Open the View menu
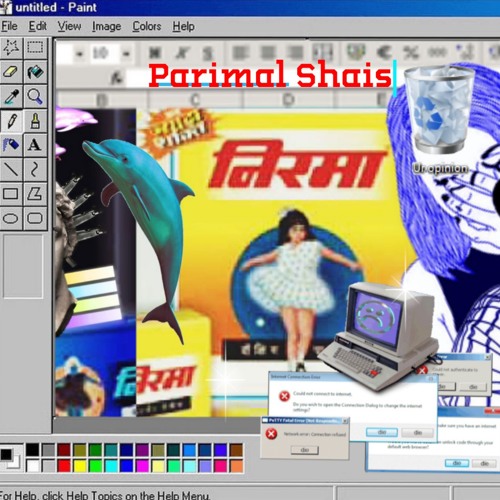The height and width of the screenshot is (500, 500). point(69,26)
